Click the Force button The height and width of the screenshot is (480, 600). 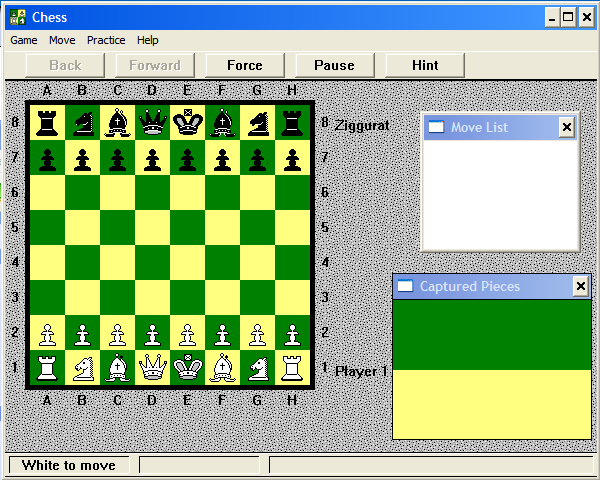tap(245, 65)
